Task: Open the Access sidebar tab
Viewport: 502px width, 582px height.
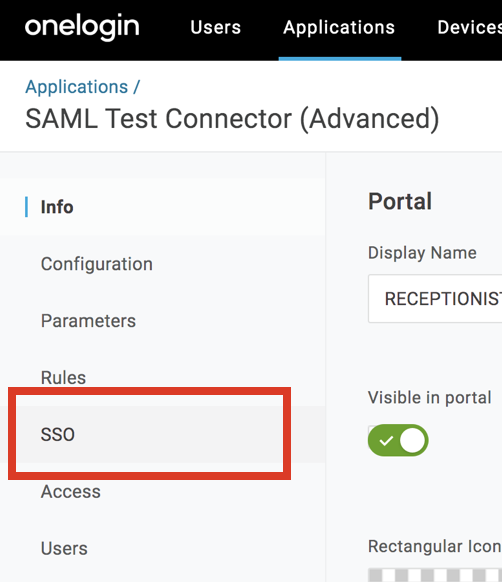Action: coord(71,492)
